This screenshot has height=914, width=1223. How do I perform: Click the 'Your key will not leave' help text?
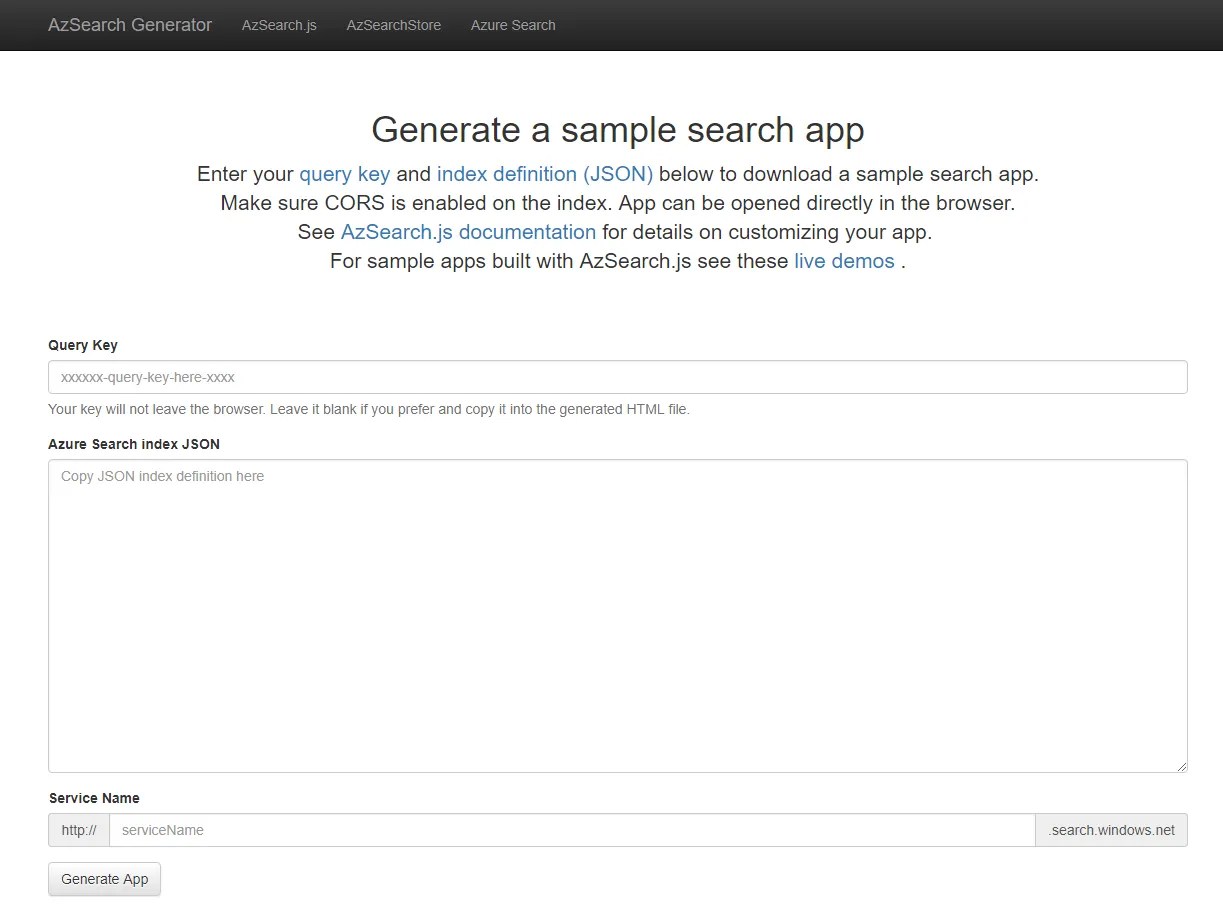(369, 409)
